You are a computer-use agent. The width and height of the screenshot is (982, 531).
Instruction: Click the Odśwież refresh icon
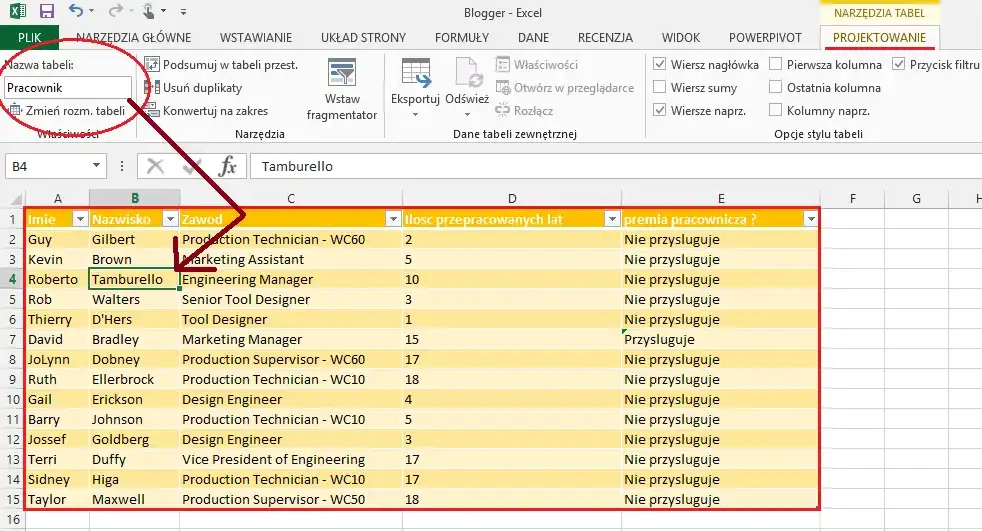[466, 74]
